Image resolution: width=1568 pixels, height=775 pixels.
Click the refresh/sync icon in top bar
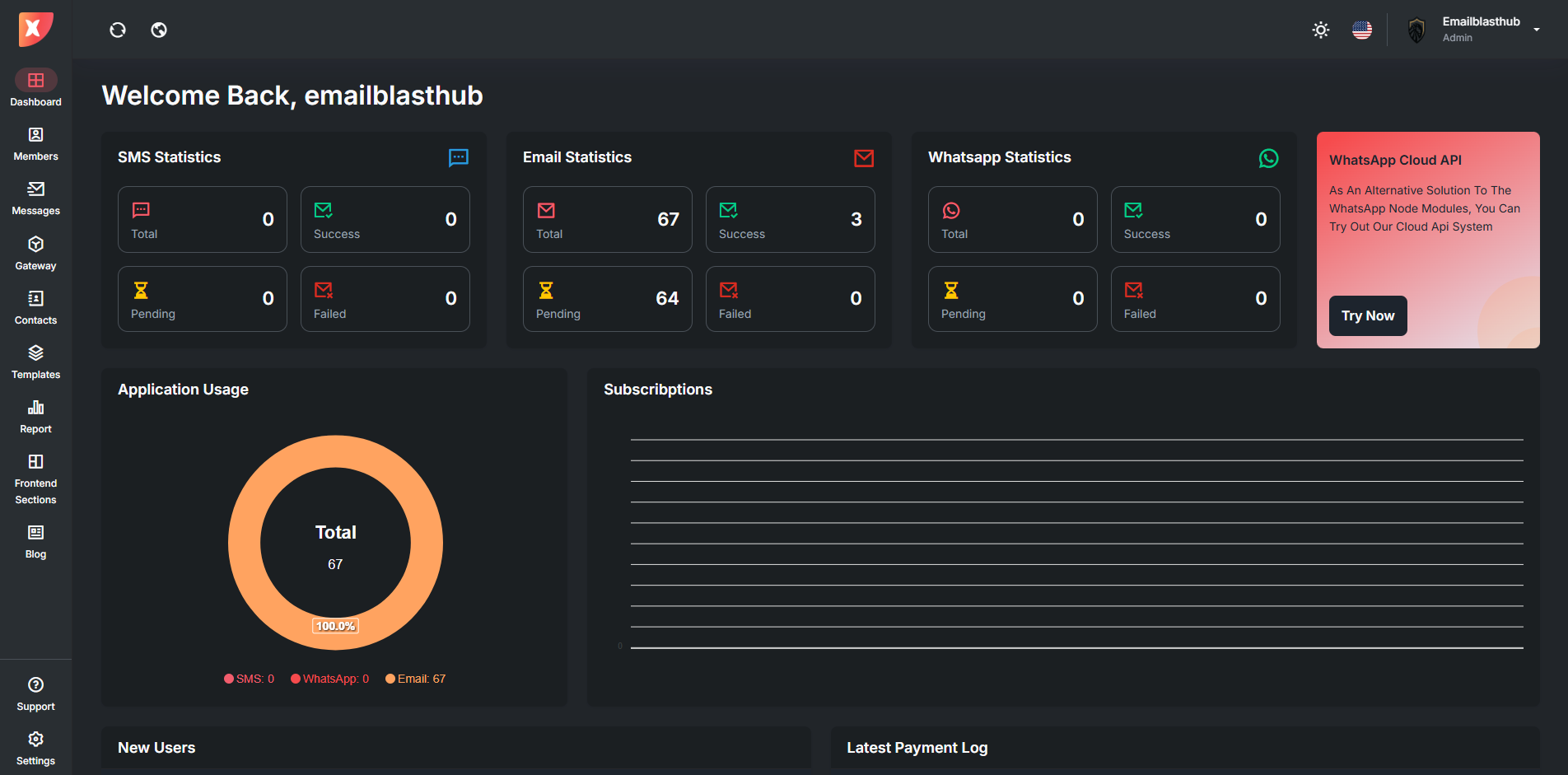(x=118, y=30)
